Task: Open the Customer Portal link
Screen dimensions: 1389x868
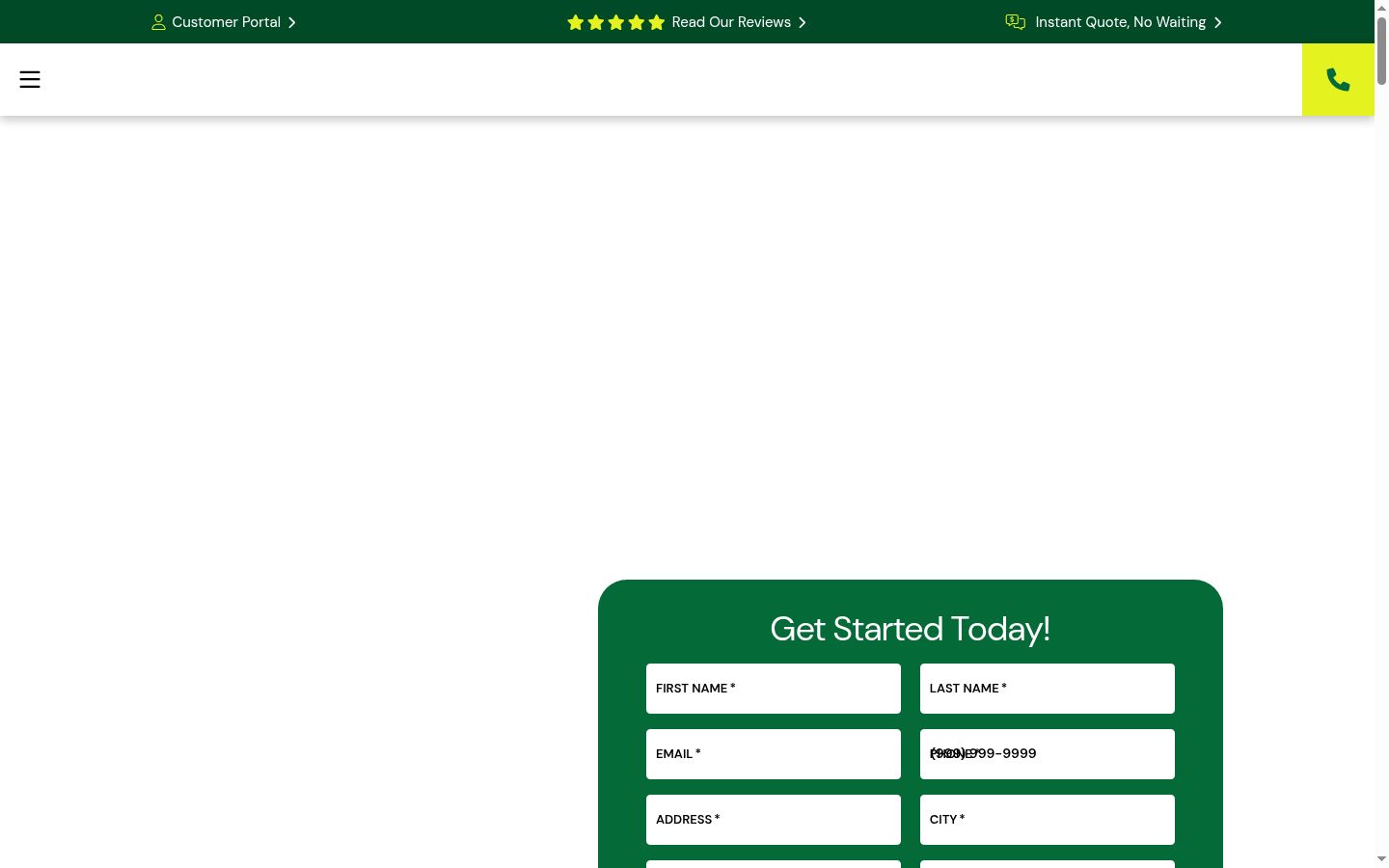Action: 224,22
